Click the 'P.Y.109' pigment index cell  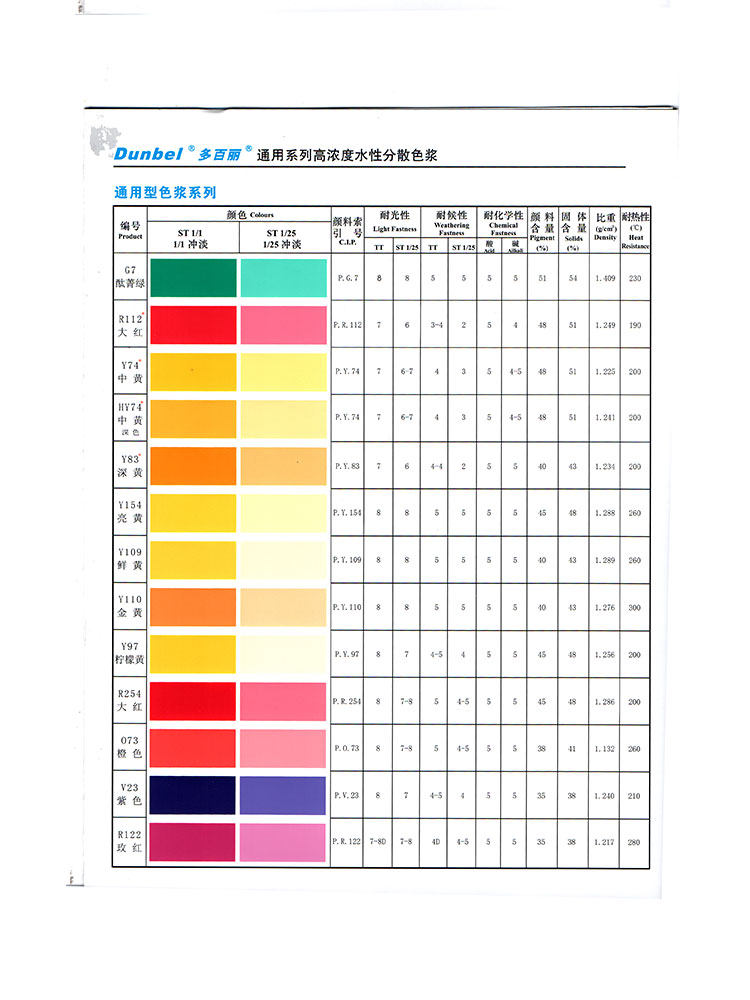coord(347,561)
